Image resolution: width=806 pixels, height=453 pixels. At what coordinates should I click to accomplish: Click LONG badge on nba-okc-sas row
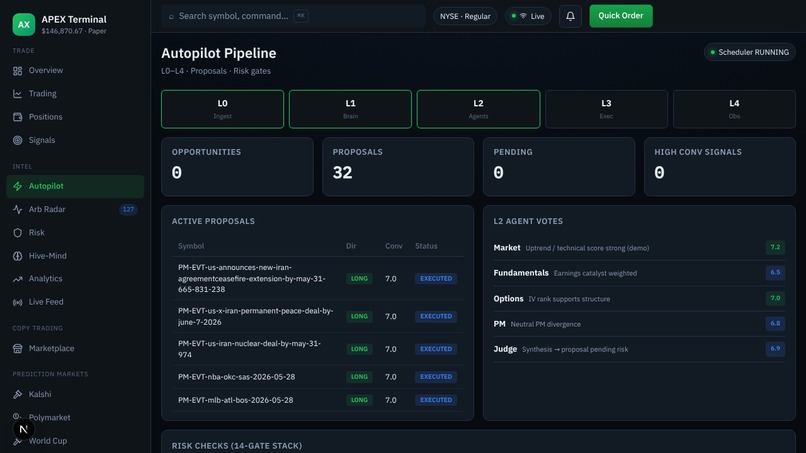tap(359, 377)
